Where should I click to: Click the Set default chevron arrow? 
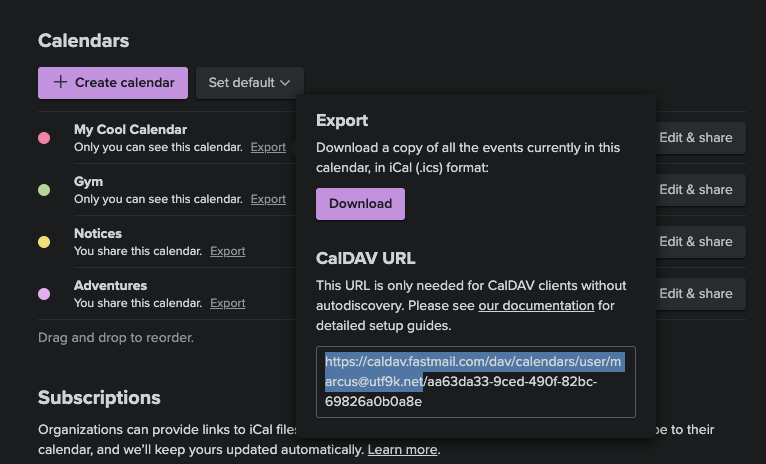pos(285,83)
